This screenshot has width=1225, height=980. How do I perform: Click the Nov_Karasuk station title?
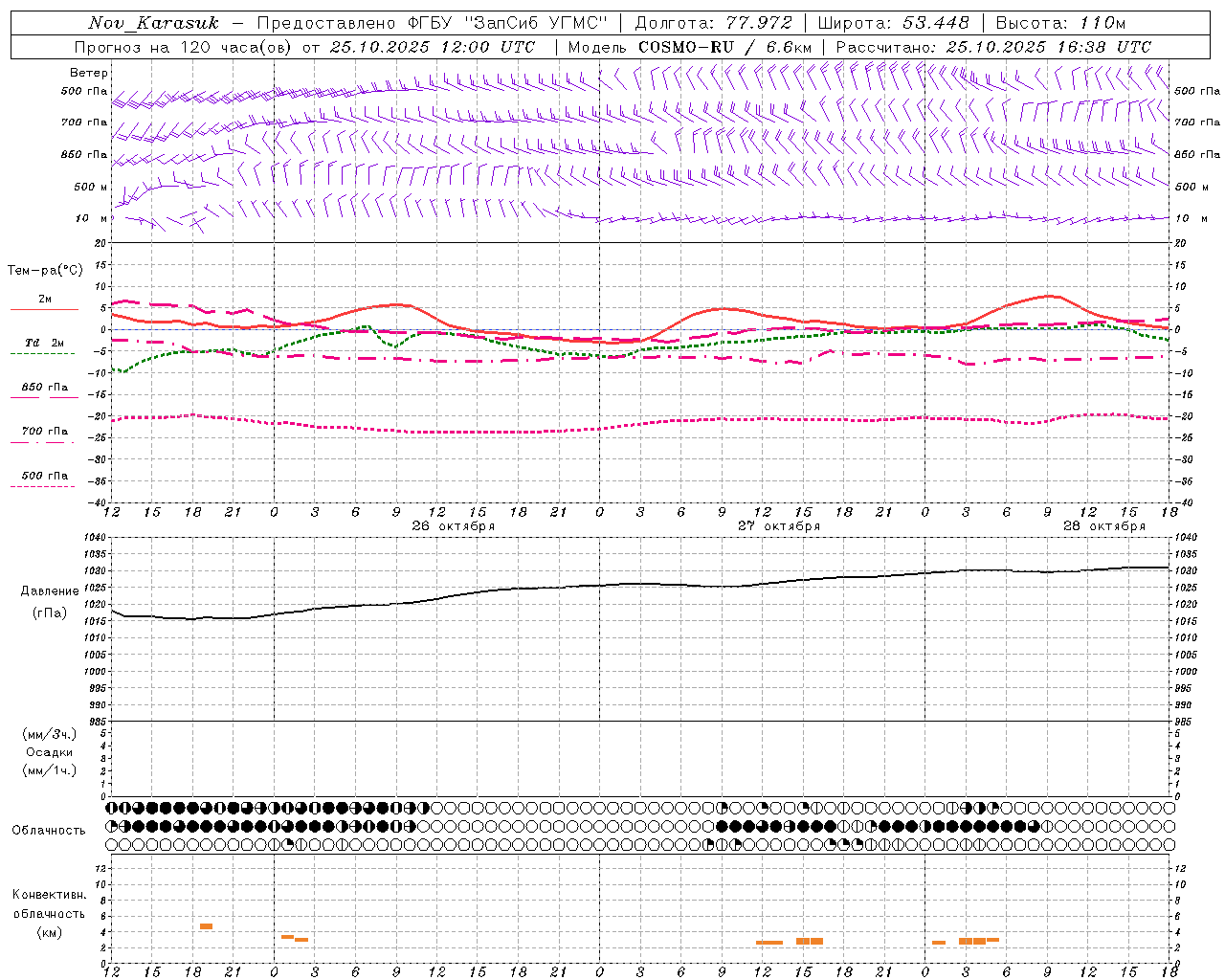click(153, 23)
